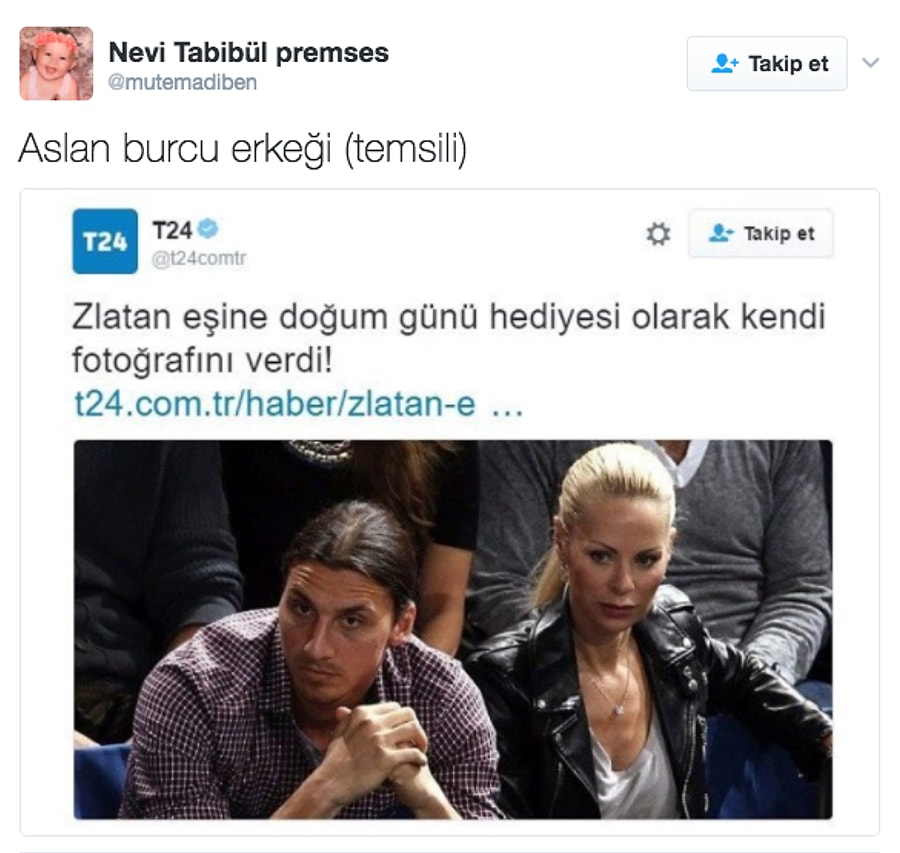Open the Nevi Tabibül premses baby avatar
Viewport: 900px width, 853px height.
56,64
